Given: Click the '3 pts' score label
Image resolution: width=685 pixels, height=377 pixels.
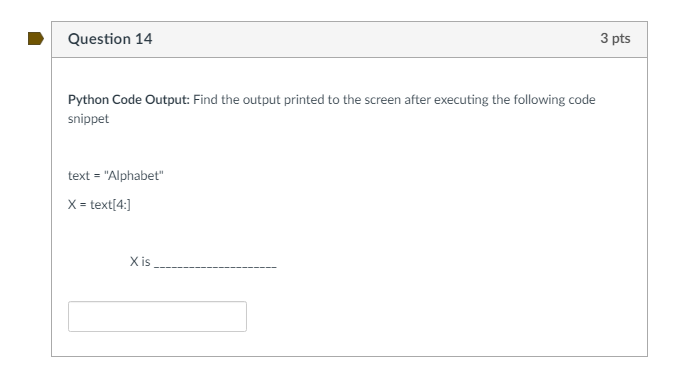Looking at the screenshot, I should tap(615, 38).
